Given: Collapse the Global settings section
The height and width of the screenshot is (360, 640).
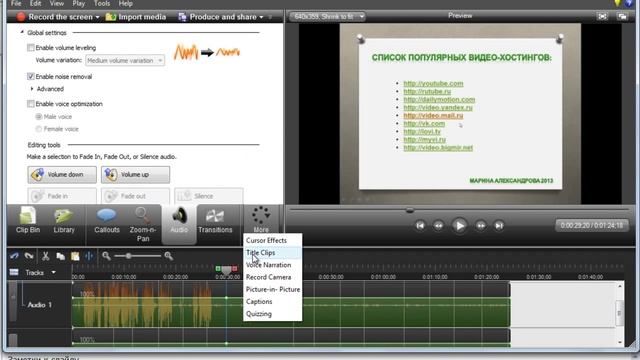Looking at the screenshot, I should (x=22, y=32).
